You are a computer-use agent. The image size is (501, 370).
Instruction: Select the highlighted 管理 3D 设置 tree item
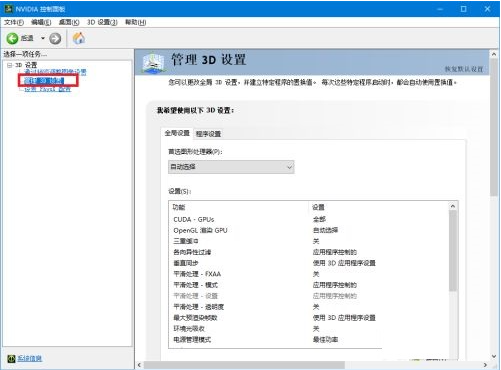[x=44, y=81]
